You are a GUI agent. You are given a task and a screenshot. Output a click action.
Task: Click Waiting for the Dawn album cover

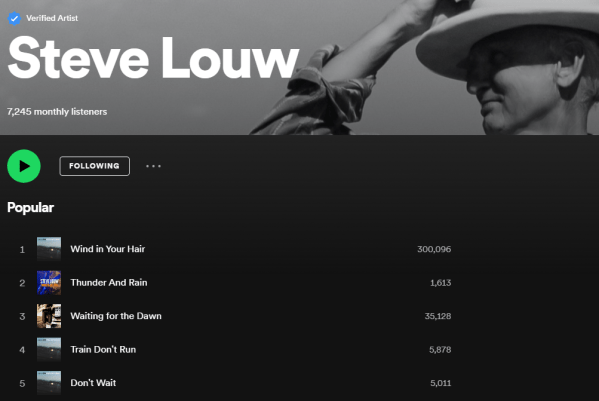click(49, 316)
